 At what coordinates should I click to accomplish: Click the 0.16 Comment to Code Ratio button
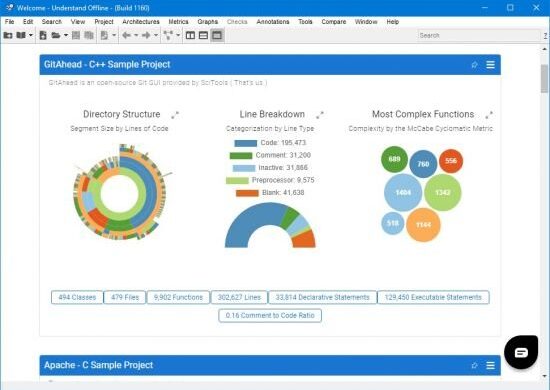[270, 315]
